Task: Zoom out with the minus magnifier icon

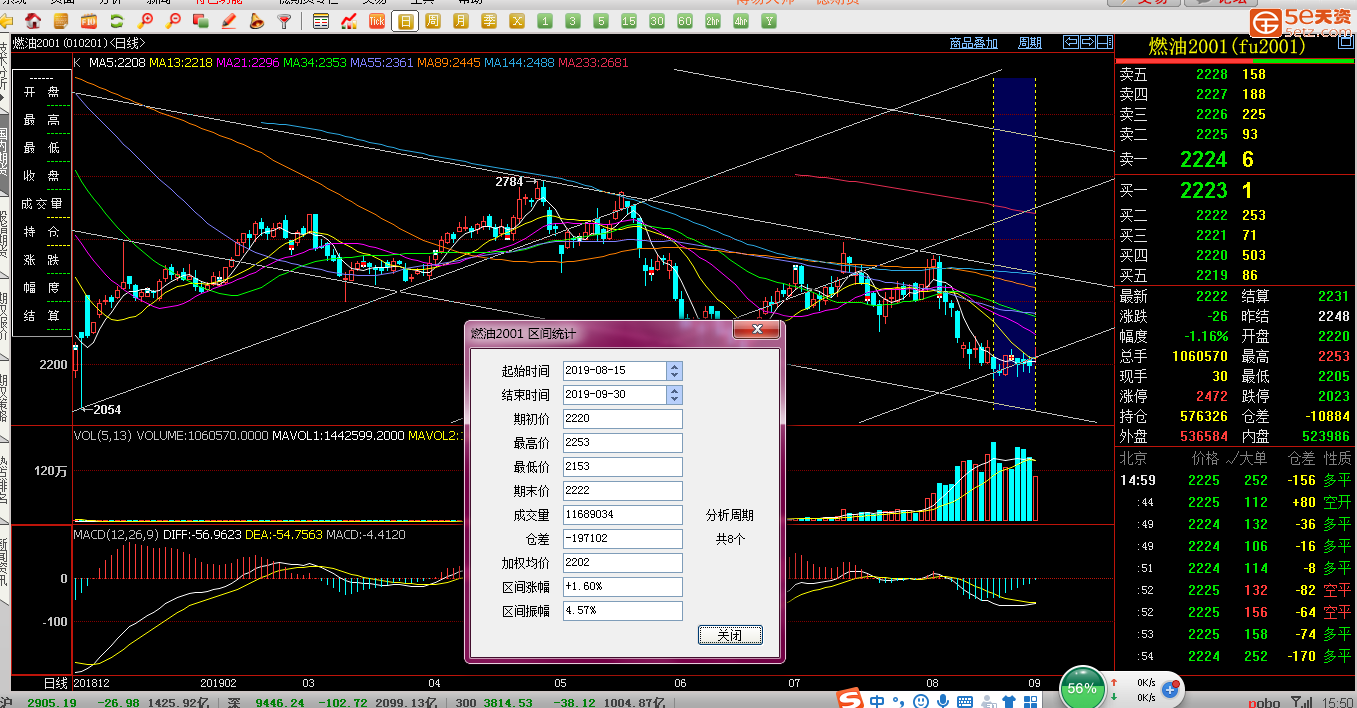Action: 174,21
